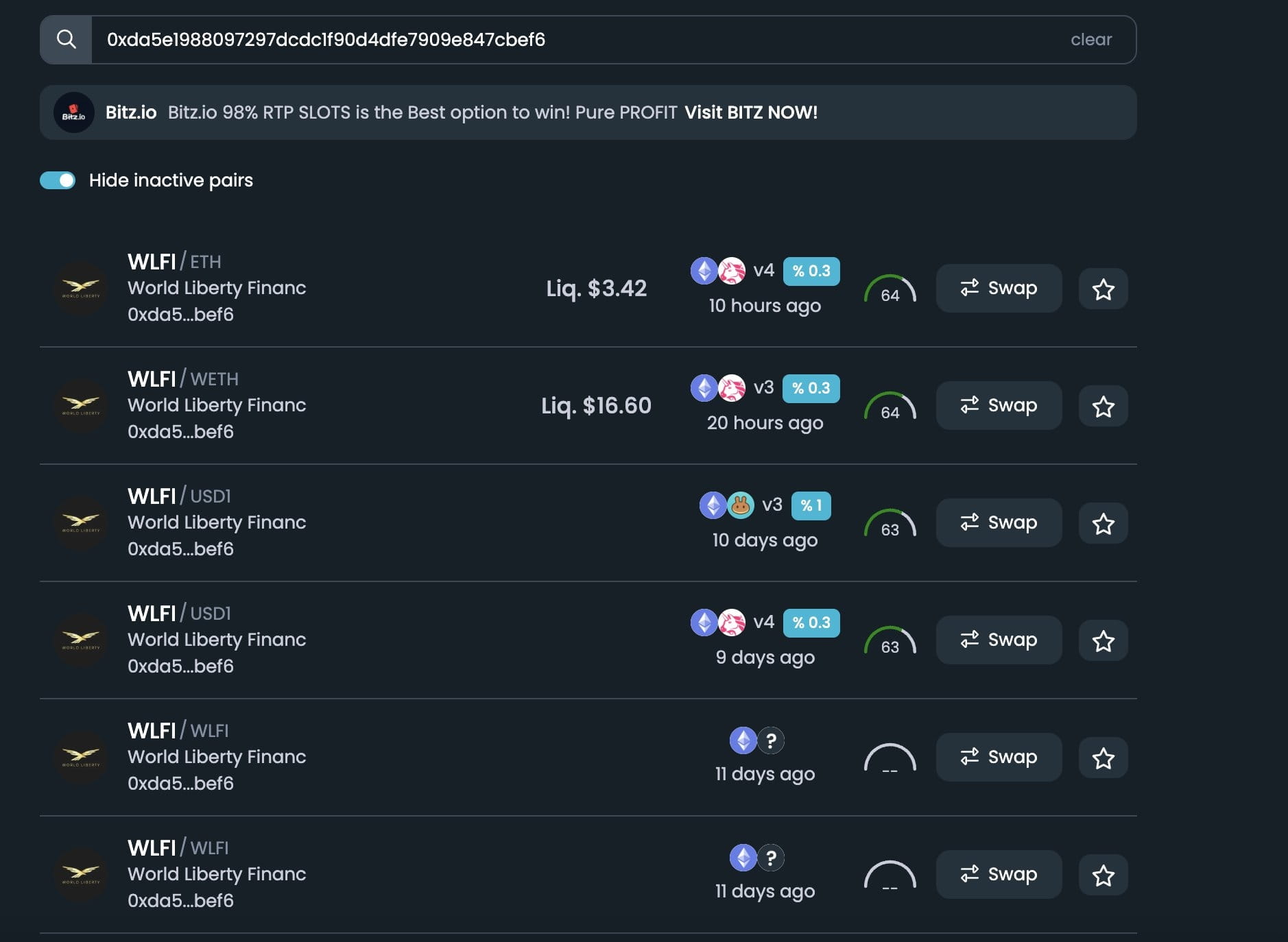The width and height of the screenshot is (1288, 942).
Task: Follow the Visit BITZ NOW! link
Action: click(x=751, y=112)
